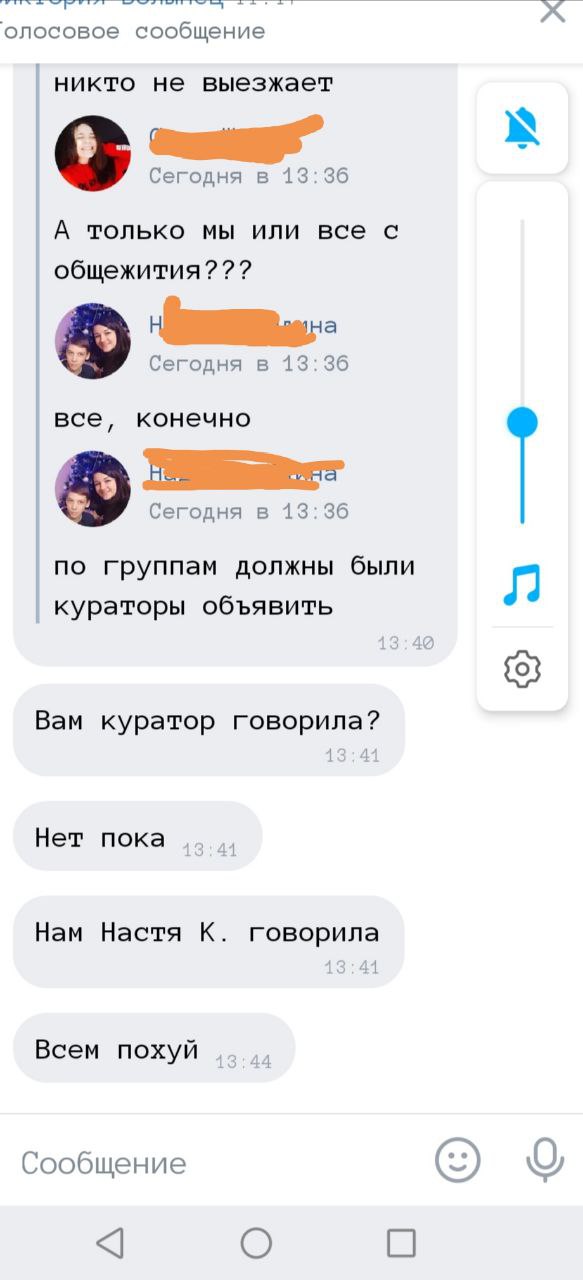This screenshot has width=583, height=1280.
Task: Open the emoji smiley picker
Action: [458, 1161]
